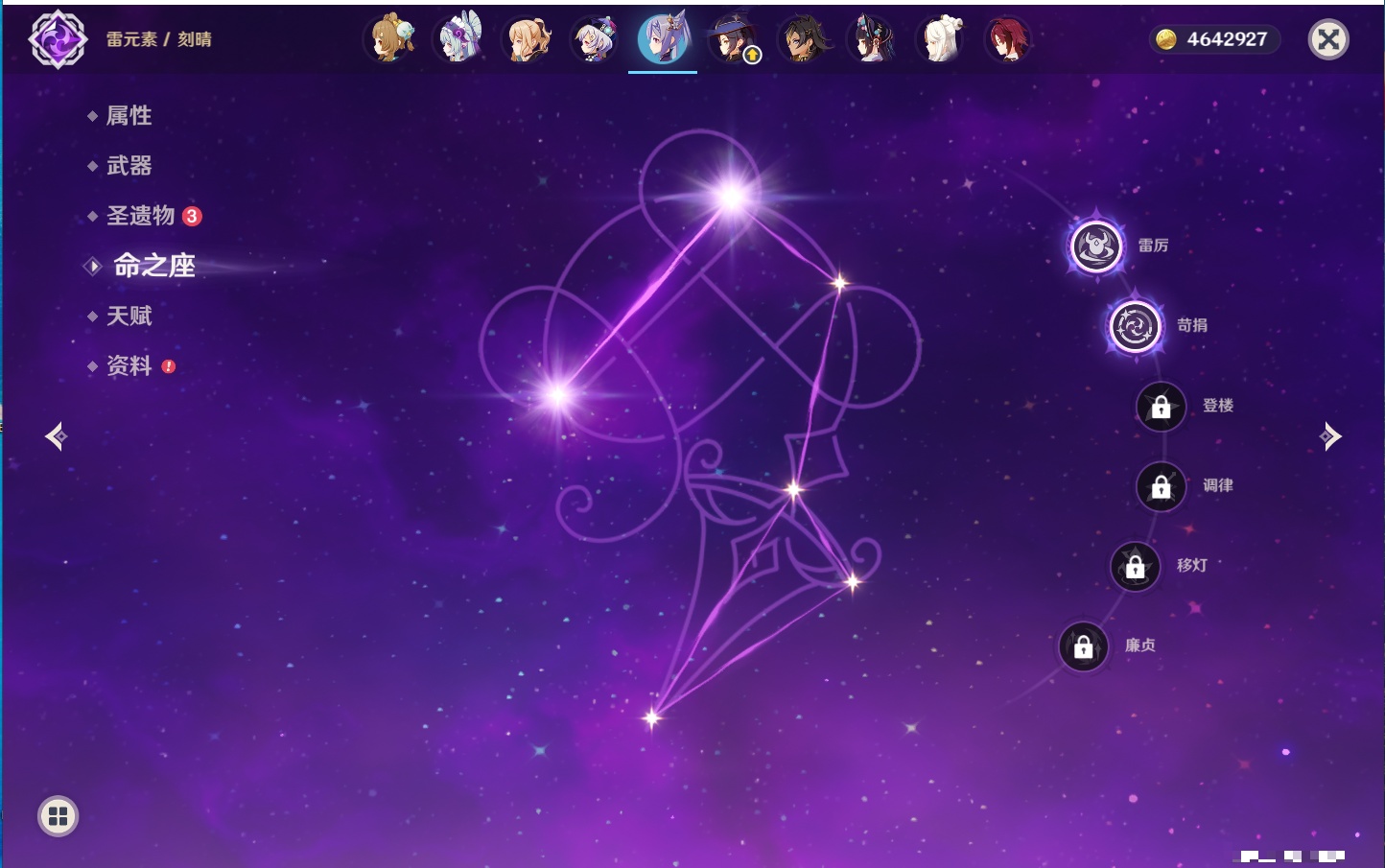
Task: Go to next character with right arrow
Action: pos(1330,436)
